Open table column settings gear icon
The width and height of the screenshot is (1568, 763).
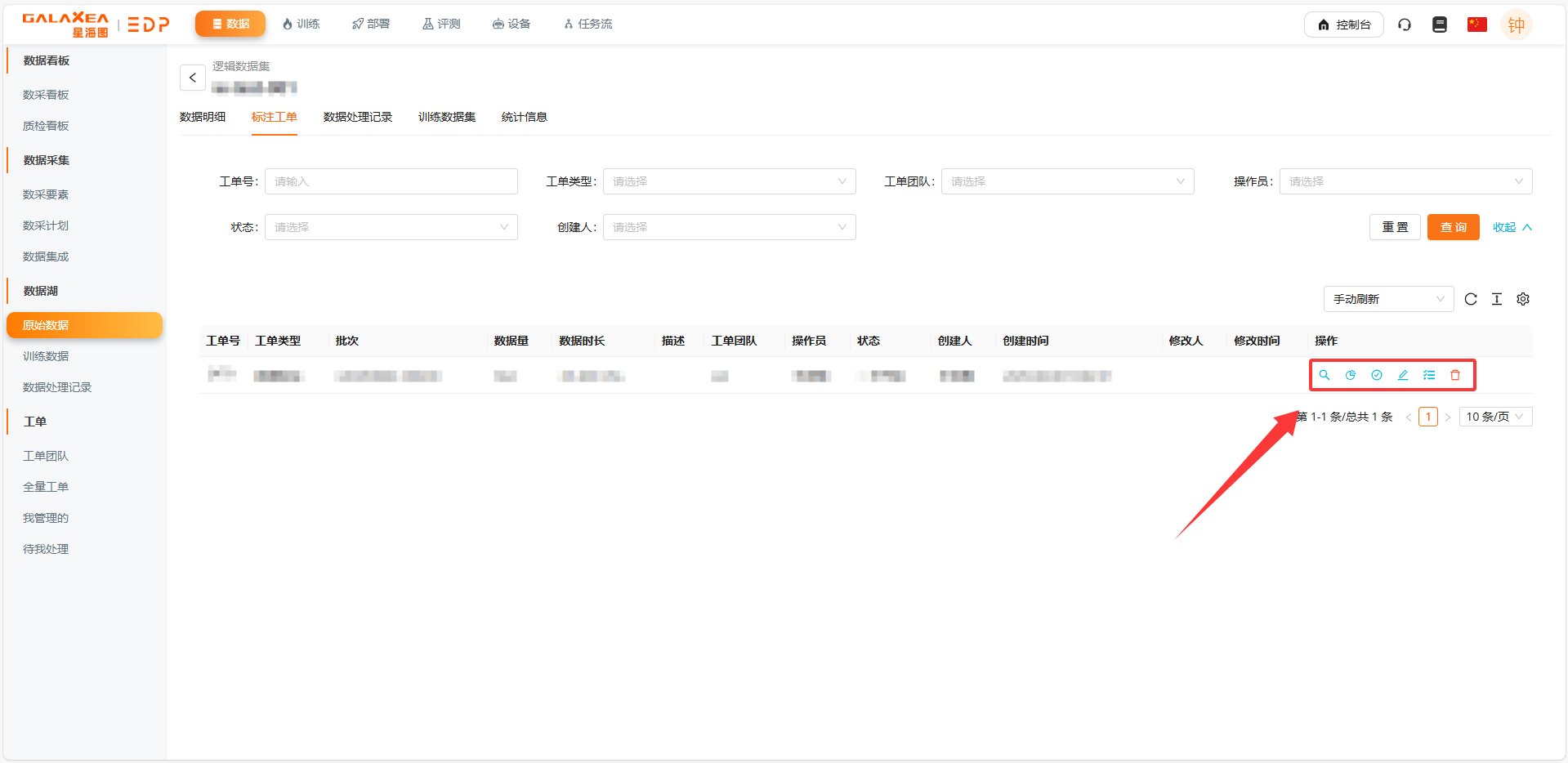(1523, 299)
